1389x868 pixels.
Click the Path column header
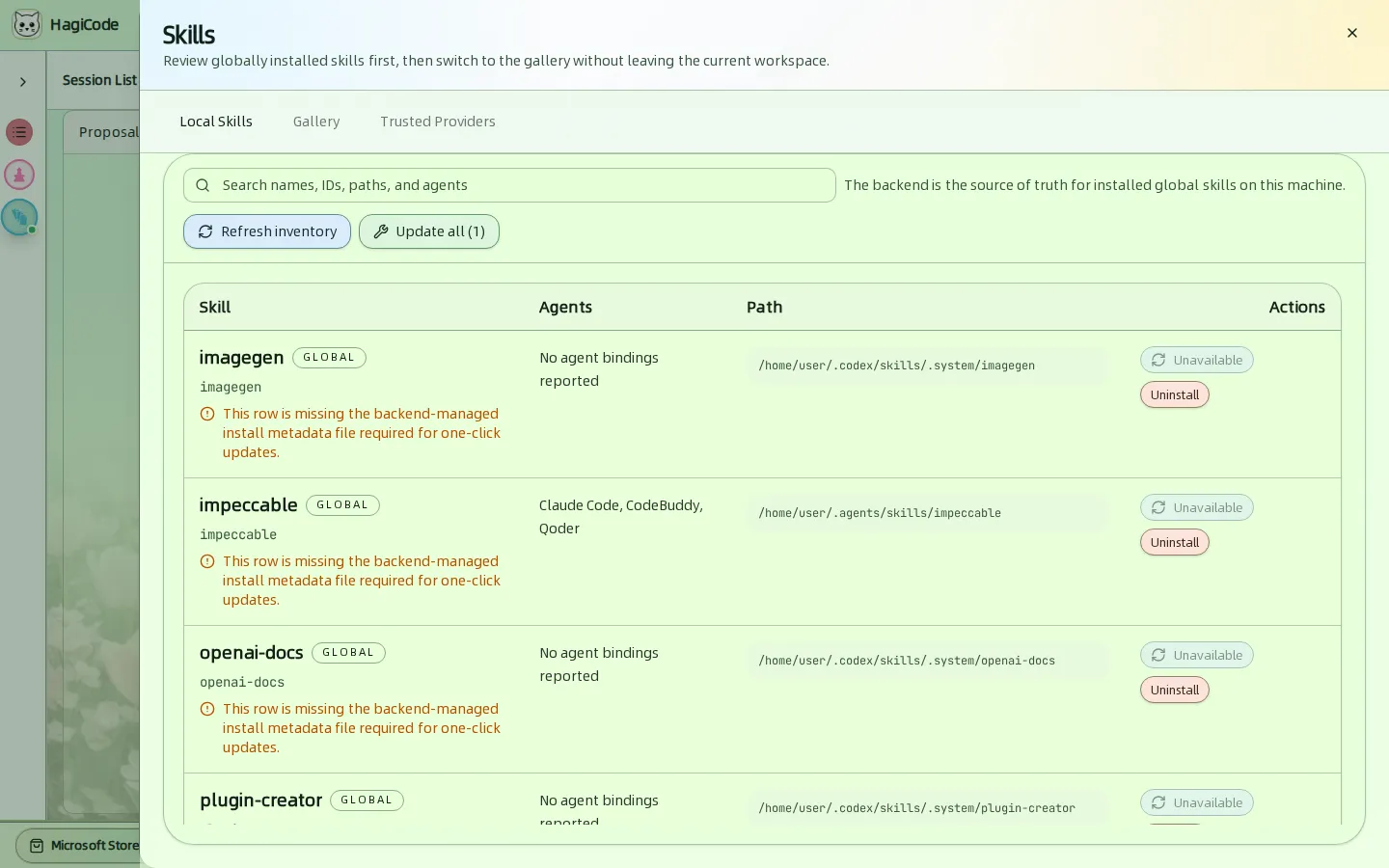764,307
